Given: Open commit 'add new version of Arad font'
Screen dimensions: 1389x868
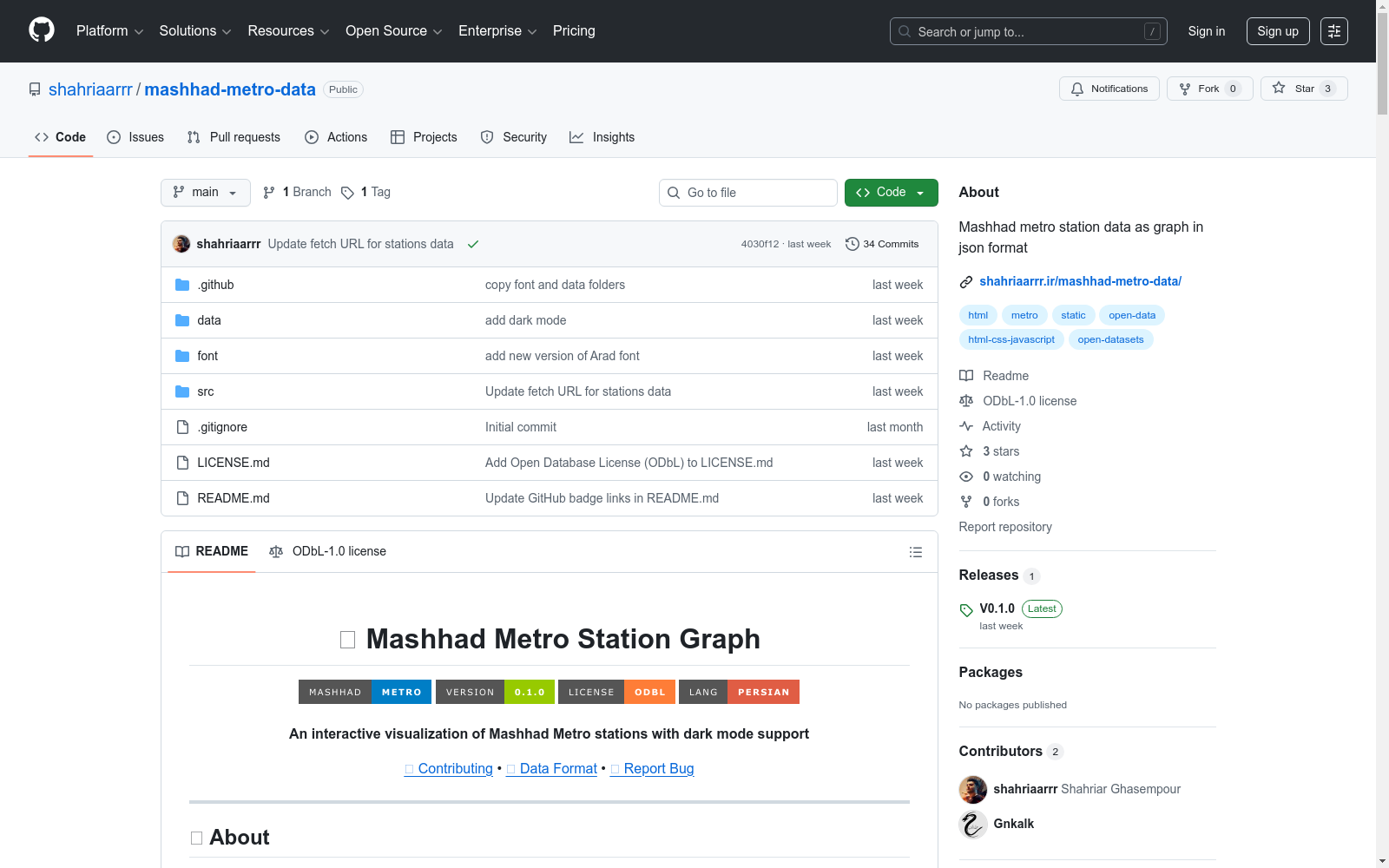Looking at the screenshot, I should (563, 356).
